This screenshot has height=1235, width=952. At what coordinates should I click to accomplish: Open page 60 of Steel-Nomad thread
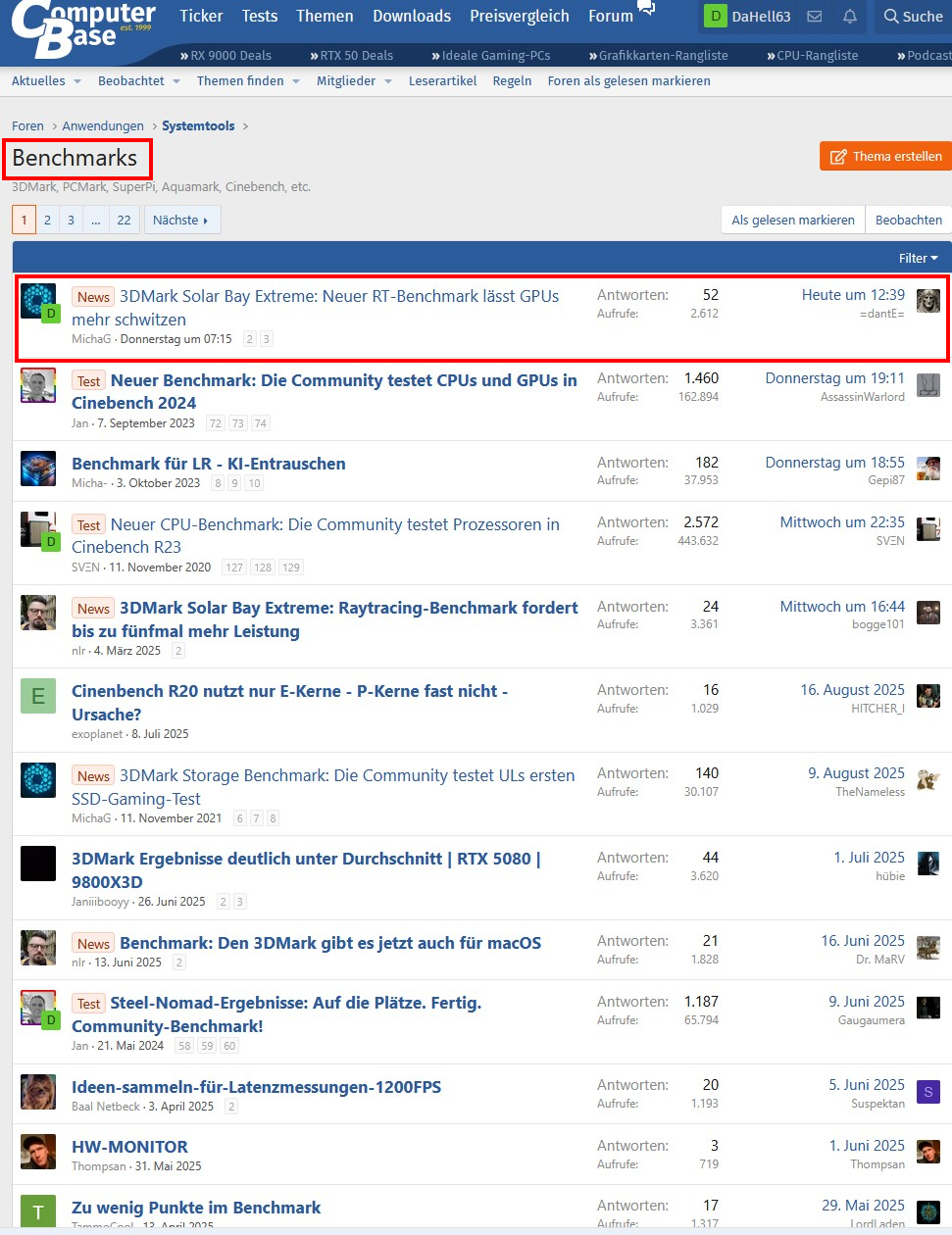point(229,1046)
